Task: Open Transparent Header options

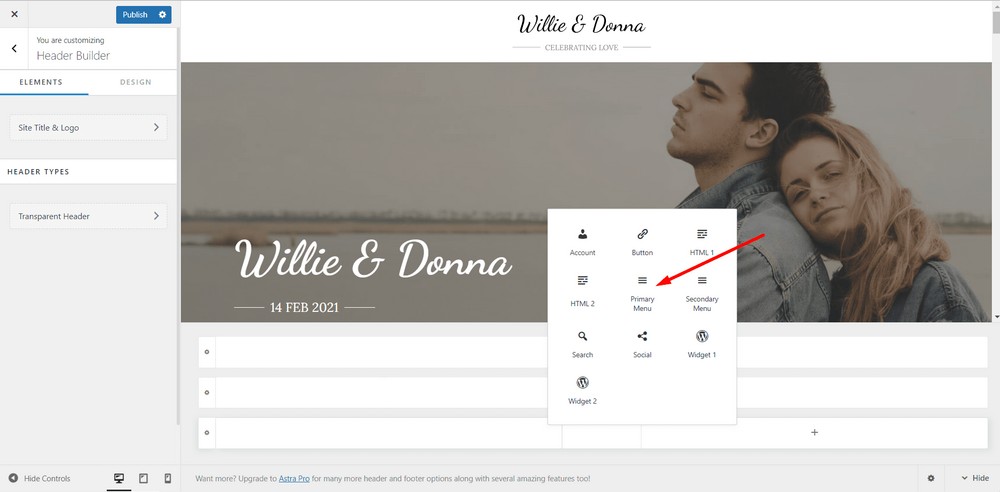Action: (x=88, y=216)
